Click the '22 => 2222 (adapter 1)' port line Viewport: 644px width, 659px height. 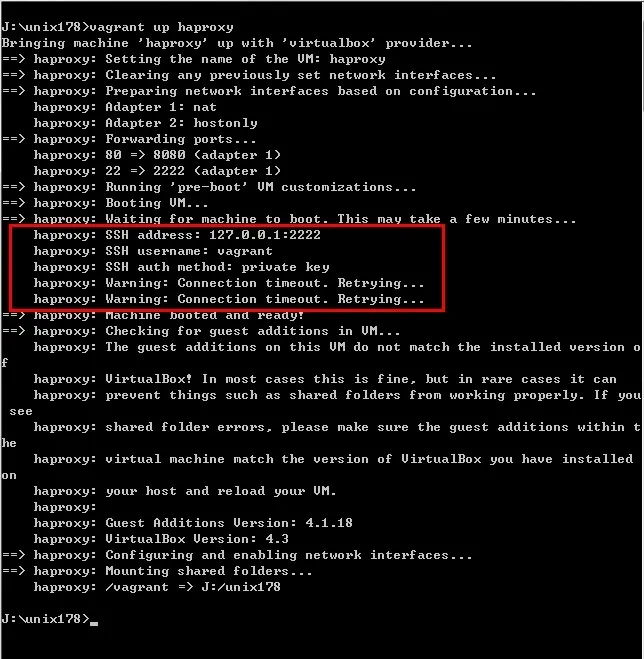point(157,171)
